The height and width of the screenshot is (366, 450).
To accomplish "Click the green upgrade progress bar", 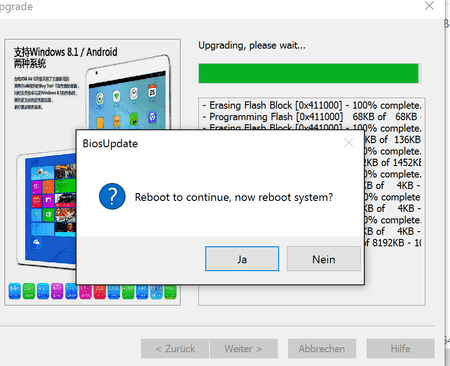I will [x=309, y=73].
